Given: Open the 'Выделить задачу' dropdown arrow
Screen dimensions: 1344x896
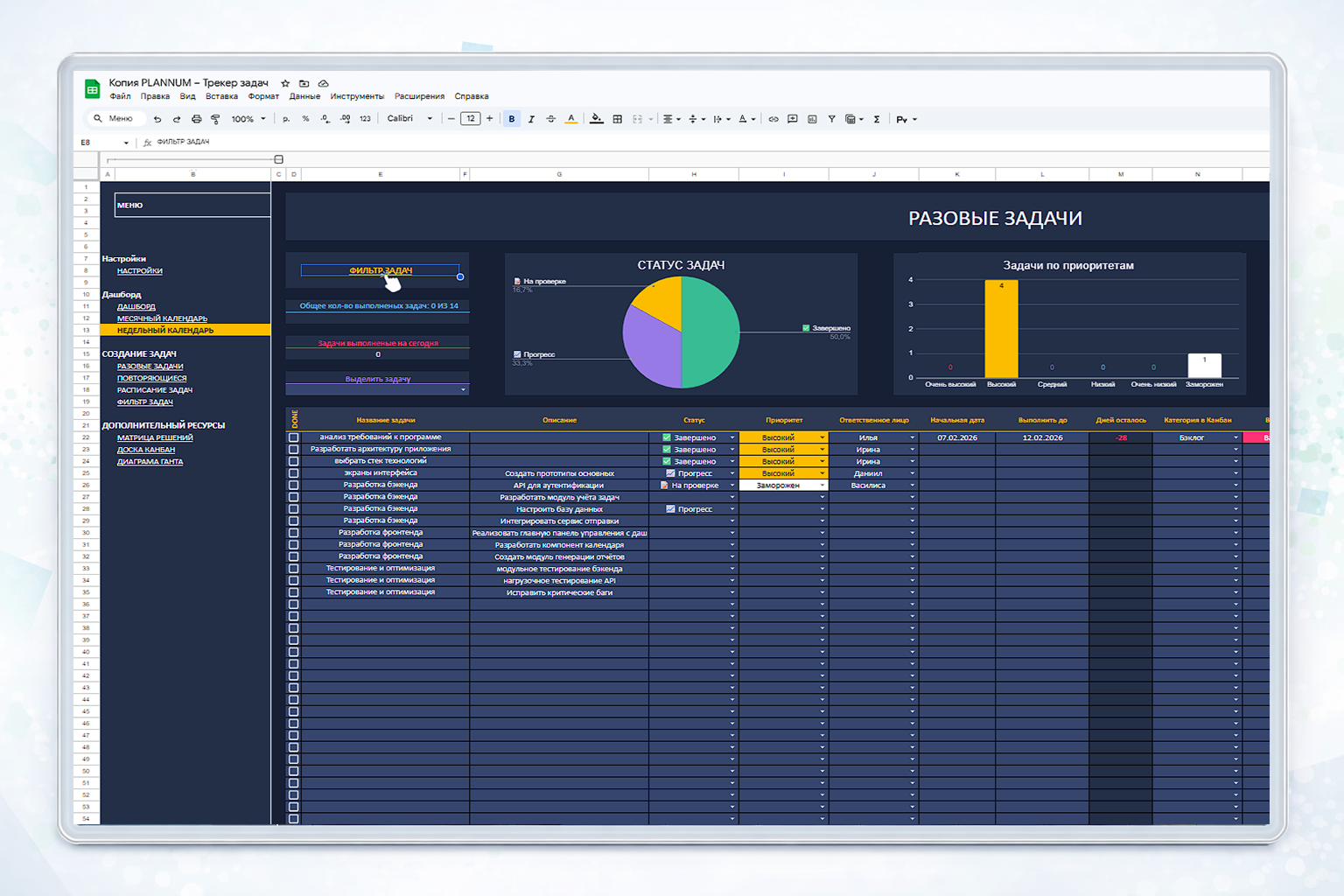Looking at the screenshot, I should (x=463, y=389).
